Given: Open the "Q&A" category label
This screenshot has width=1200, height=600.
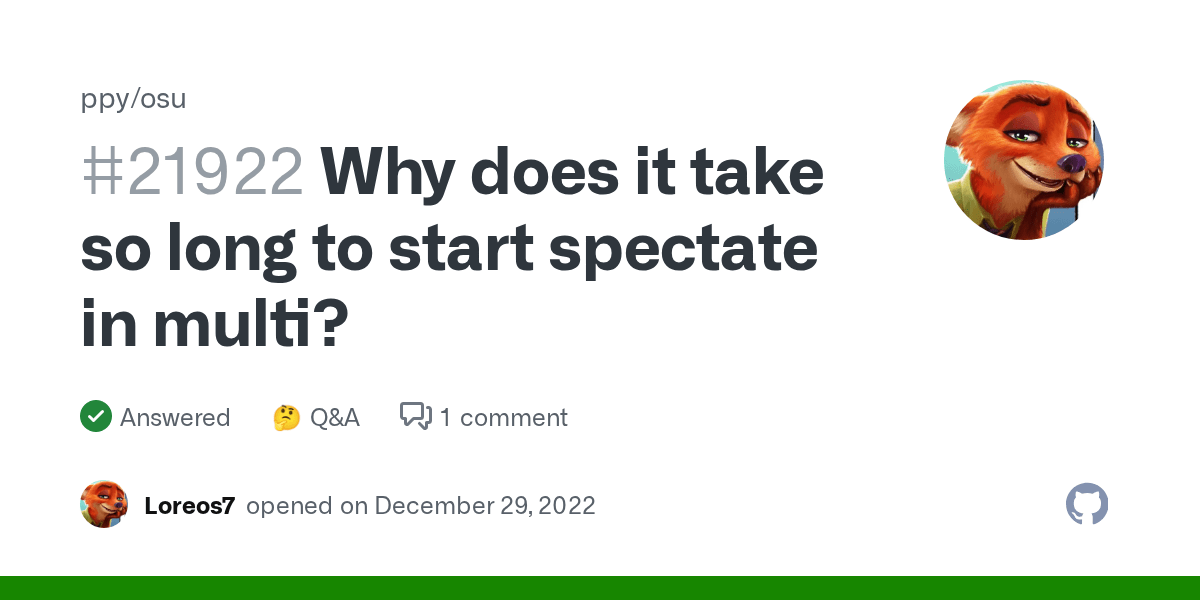Looking at the screenshot, I should click(334, 417).
